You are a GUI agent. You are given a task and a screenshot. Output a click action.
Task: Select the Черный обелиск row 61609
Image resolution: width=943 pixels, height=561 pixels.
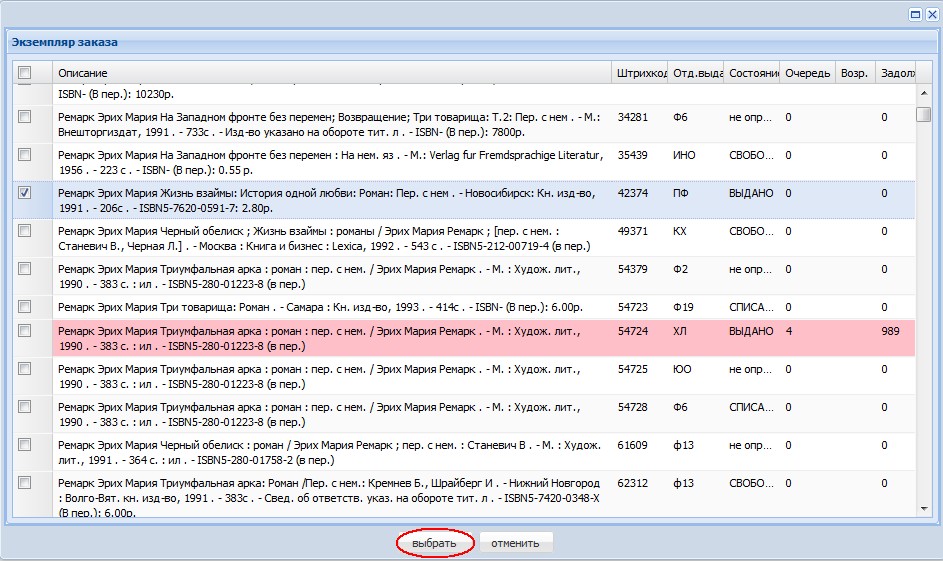click(463, 452)
